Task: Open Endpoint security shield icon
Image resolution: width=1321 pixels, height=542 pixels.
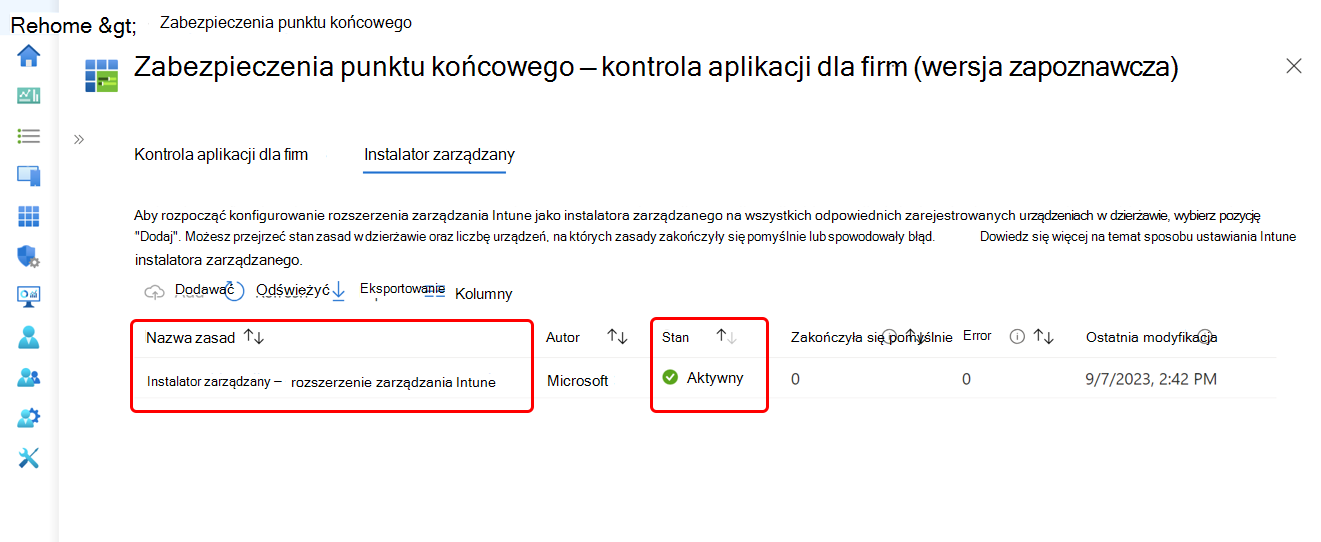Action: 29,256
